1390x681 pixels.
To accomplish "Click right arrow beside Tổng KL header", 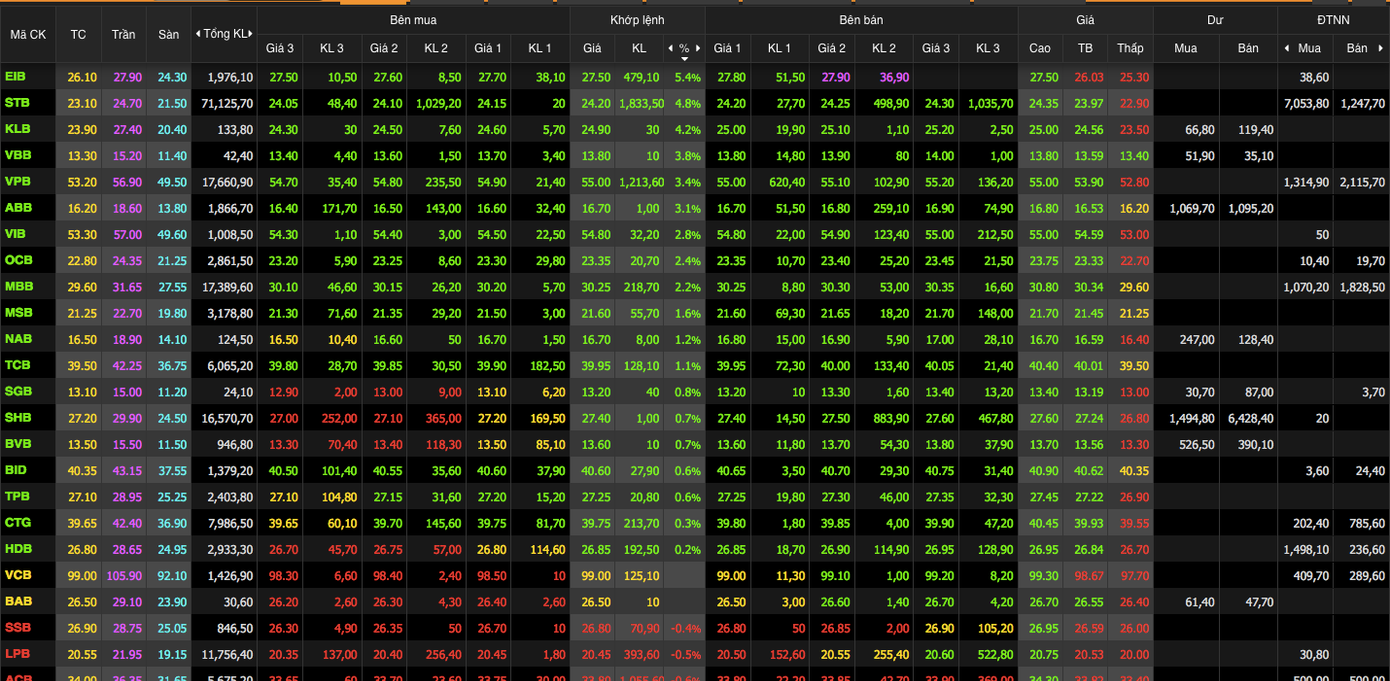I will (x=252, y=34).
